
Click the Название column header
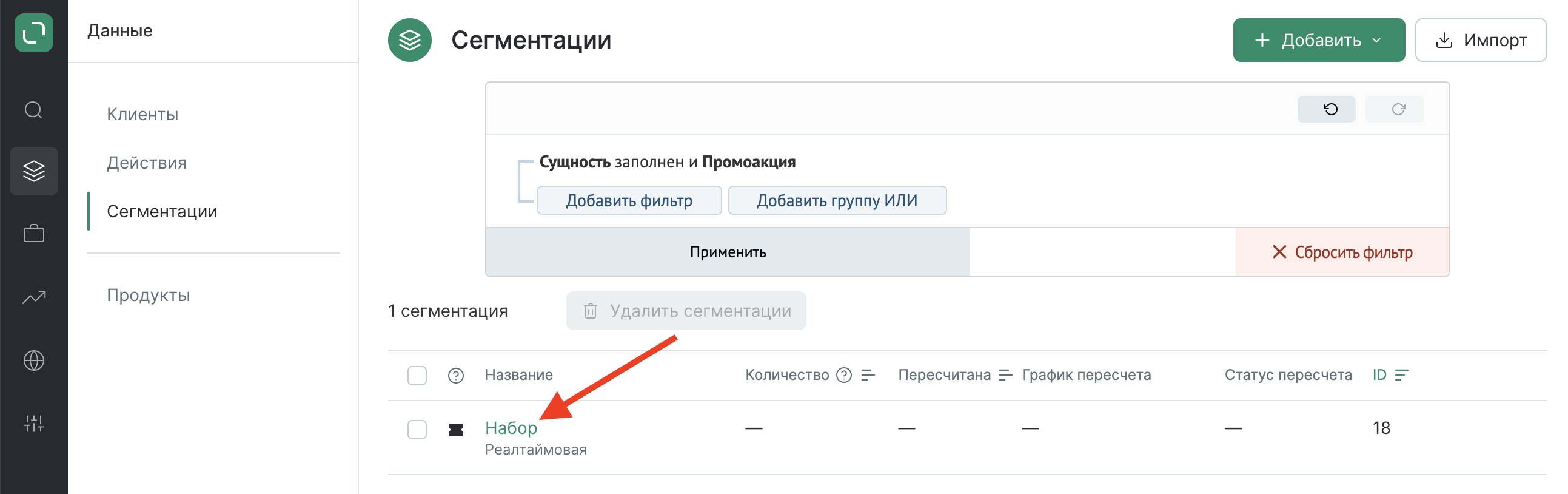tap(518, 374)
